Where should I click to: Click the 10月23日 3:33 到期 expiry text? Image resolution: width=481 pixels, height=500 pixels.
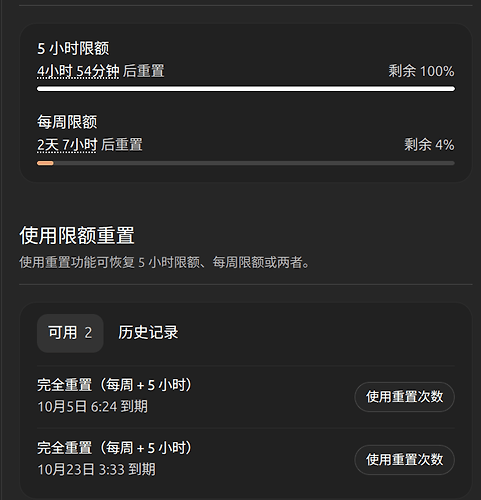click(96, 470)
